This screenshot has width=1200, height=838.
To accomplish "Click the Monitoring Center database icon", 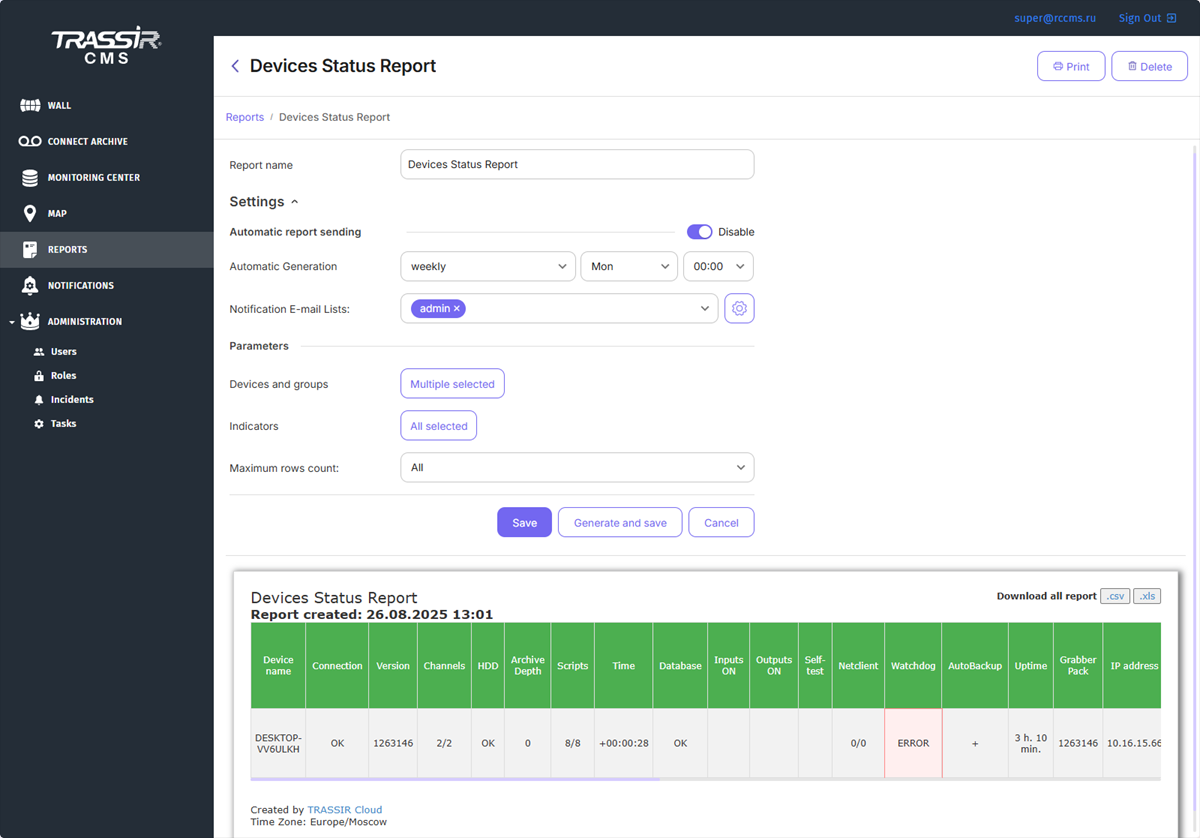I will point(30,178).
